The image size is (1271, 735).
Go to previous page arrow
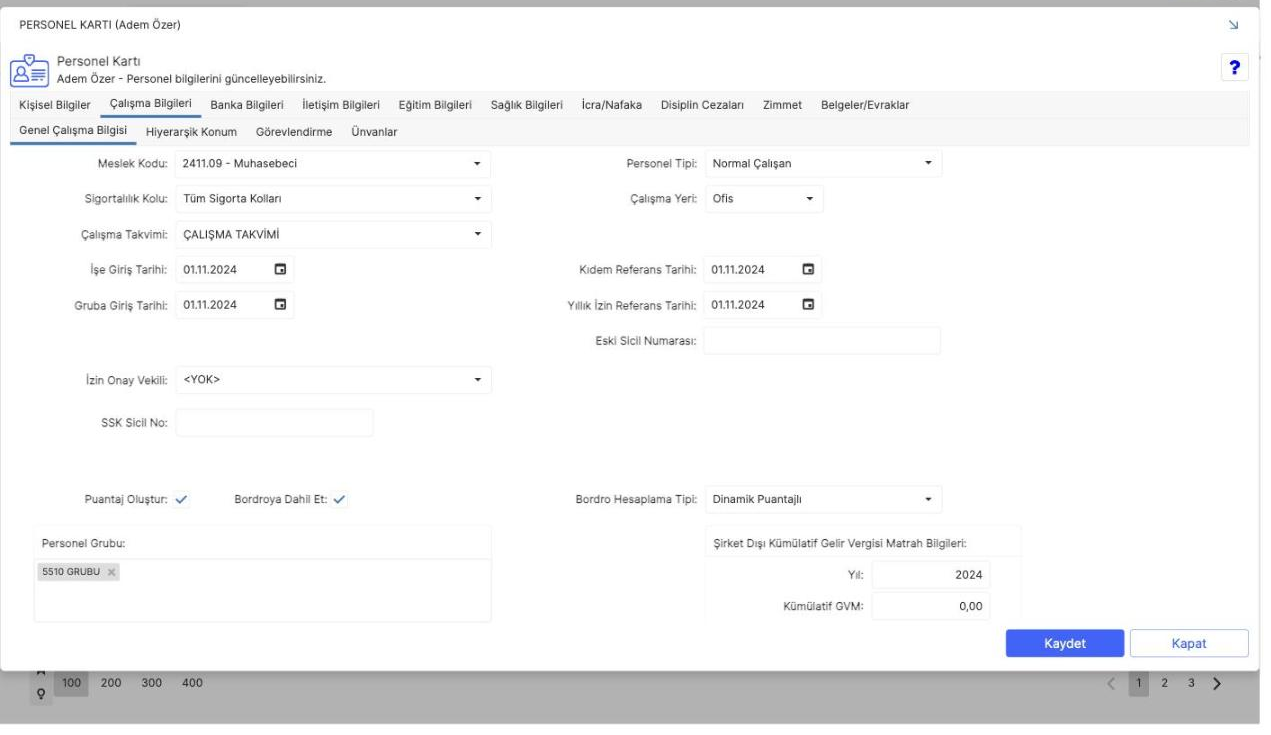pyautogui.click(x=1112, y=683)
